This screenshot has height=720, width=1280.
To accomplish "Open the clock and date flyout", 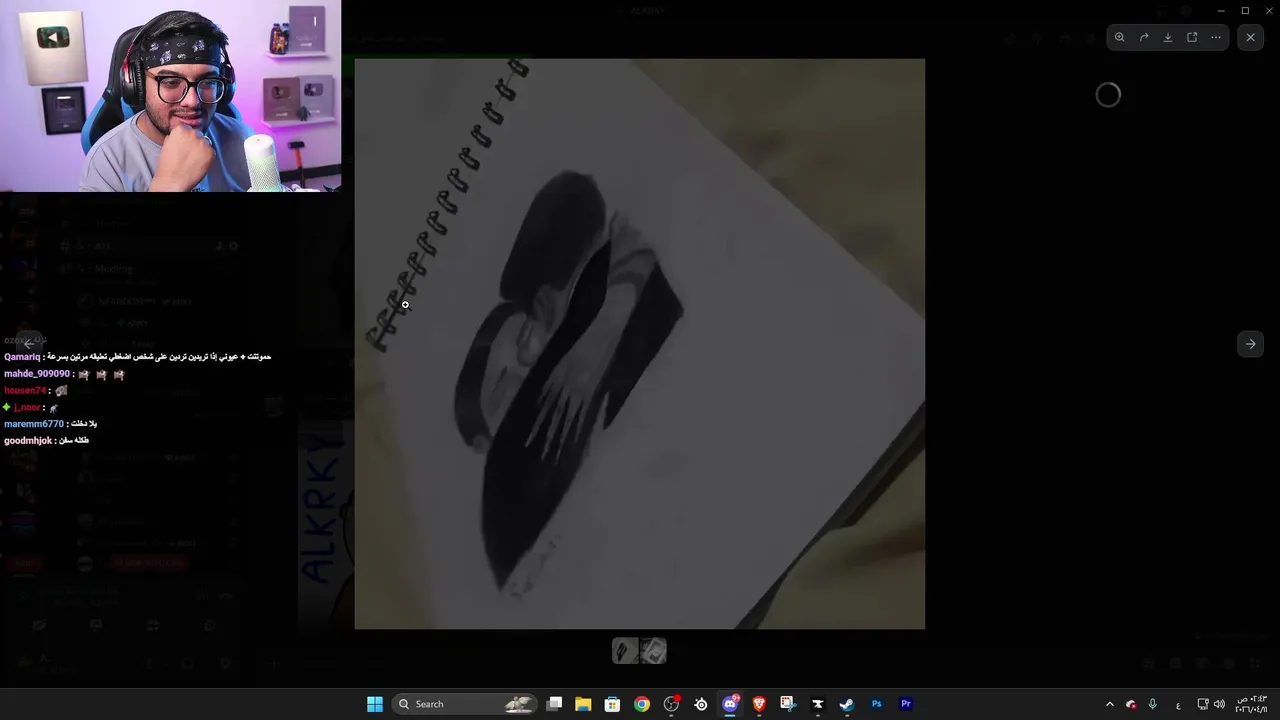I will pyautogui.click(x=1251, y=704).
